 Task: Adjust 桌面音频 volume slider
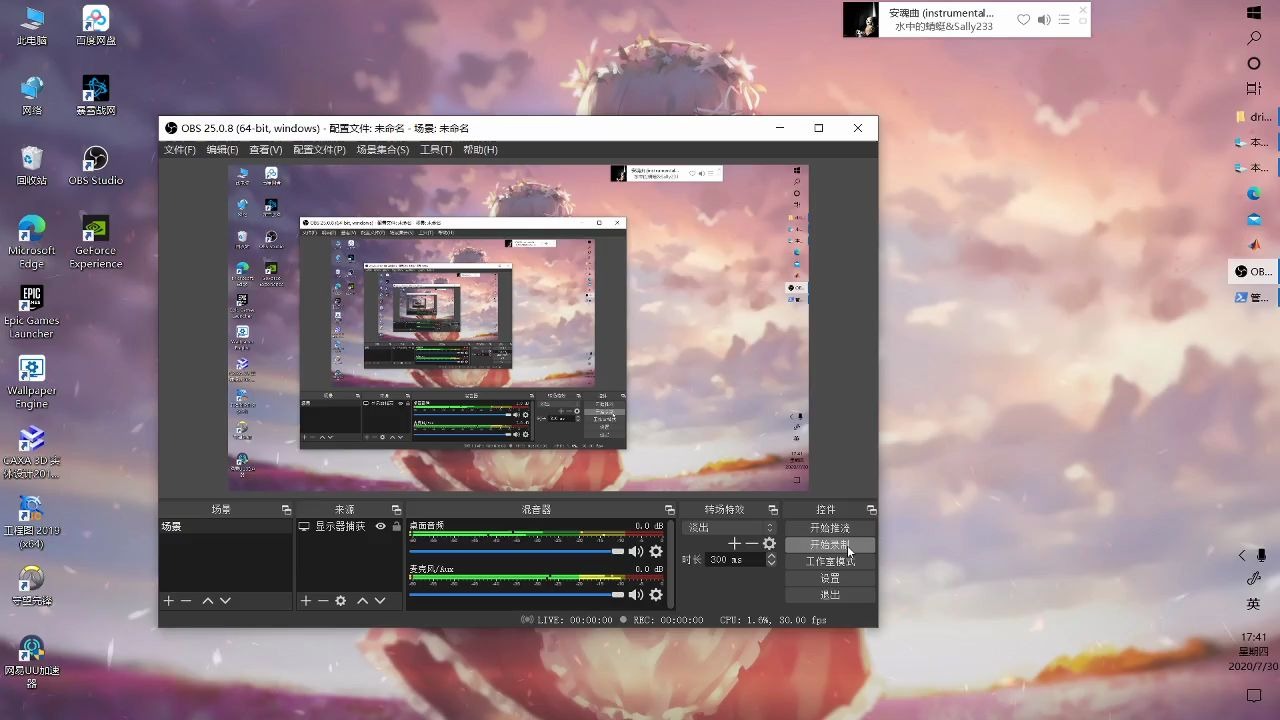point(517,551)
